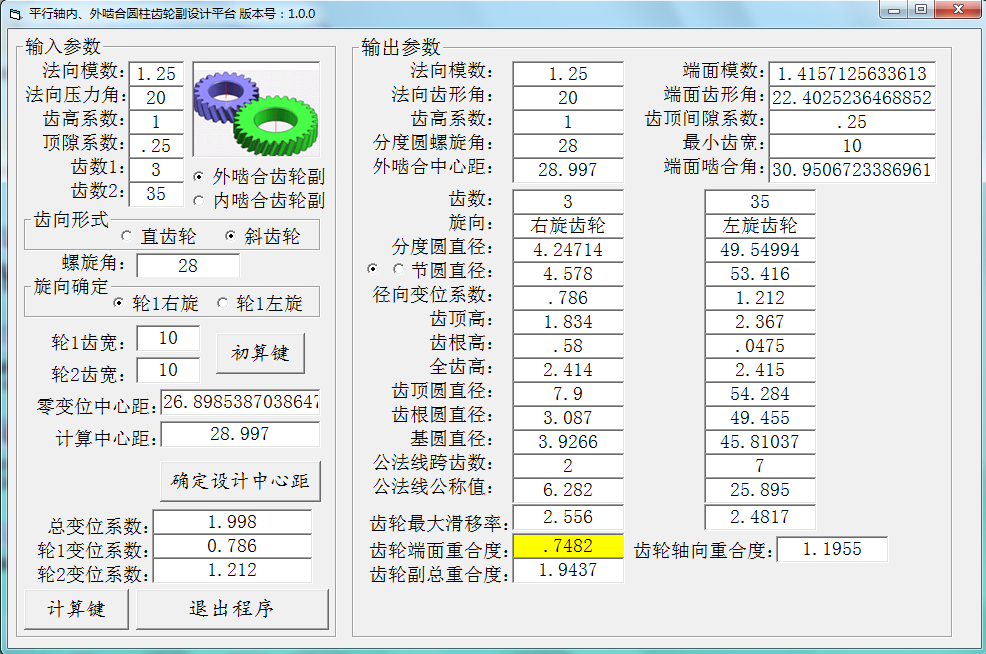
Task: Click the 轮2变位系数 field
Action: (x=232, y=570)
